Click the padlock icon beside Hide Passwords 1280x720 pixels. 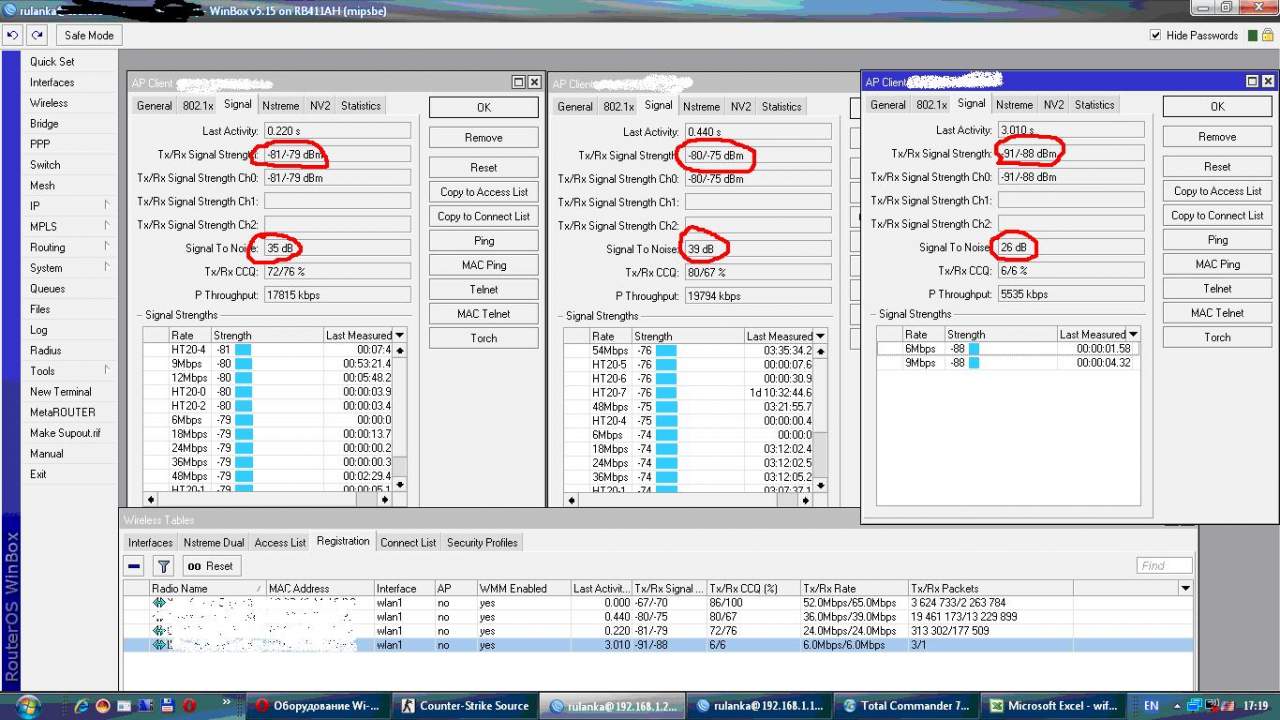(1267, 35)
